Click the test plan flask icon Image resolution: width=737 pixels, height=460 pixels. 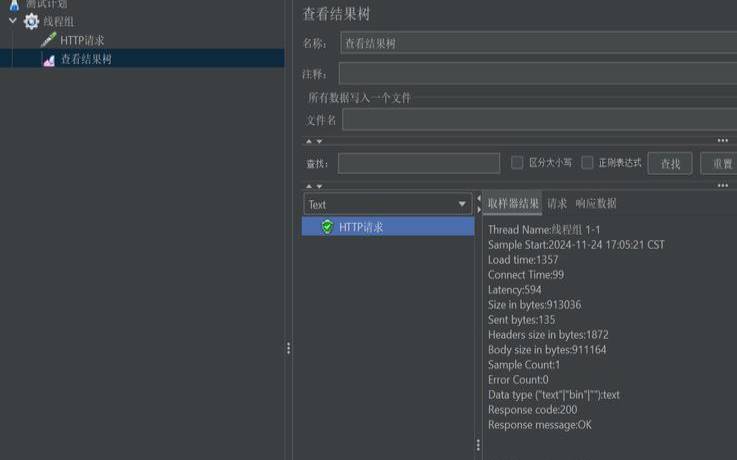pyautogui.click(x=15, y=4)
